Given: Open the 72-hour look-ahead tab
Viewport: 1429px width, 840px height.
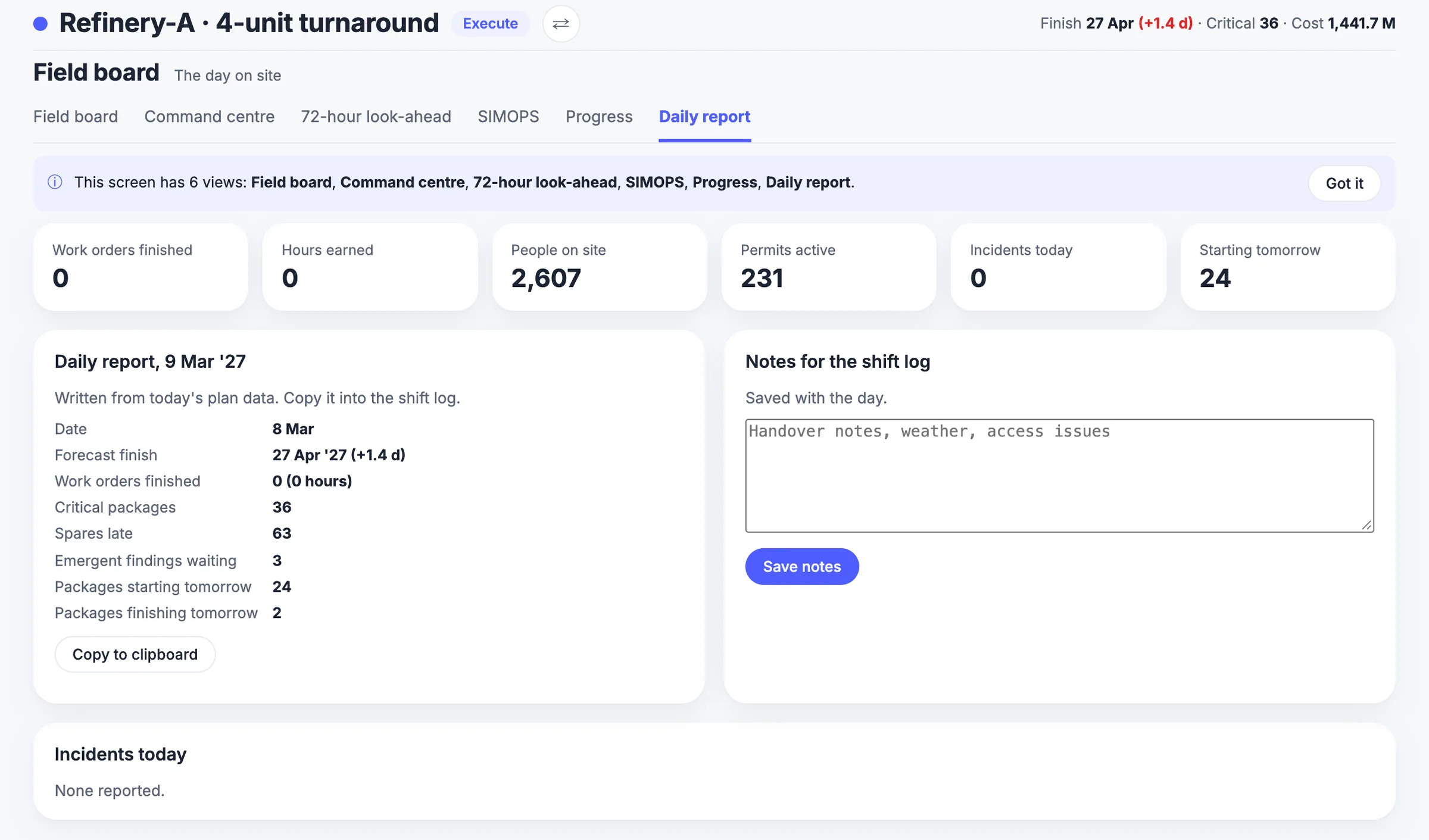Looking at the screenshot, I should pyautogui.click(x=376, y=117).
